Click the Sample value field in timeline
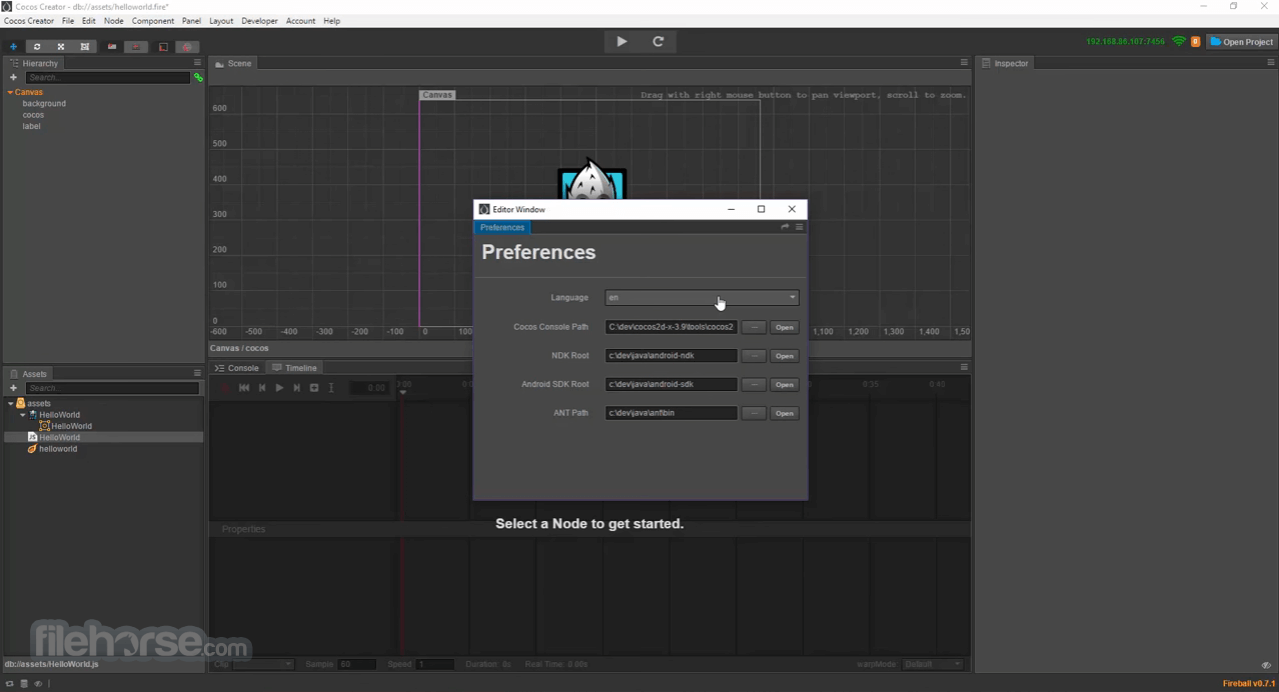Screen dimensions: 1279x692 pos(357,664)
